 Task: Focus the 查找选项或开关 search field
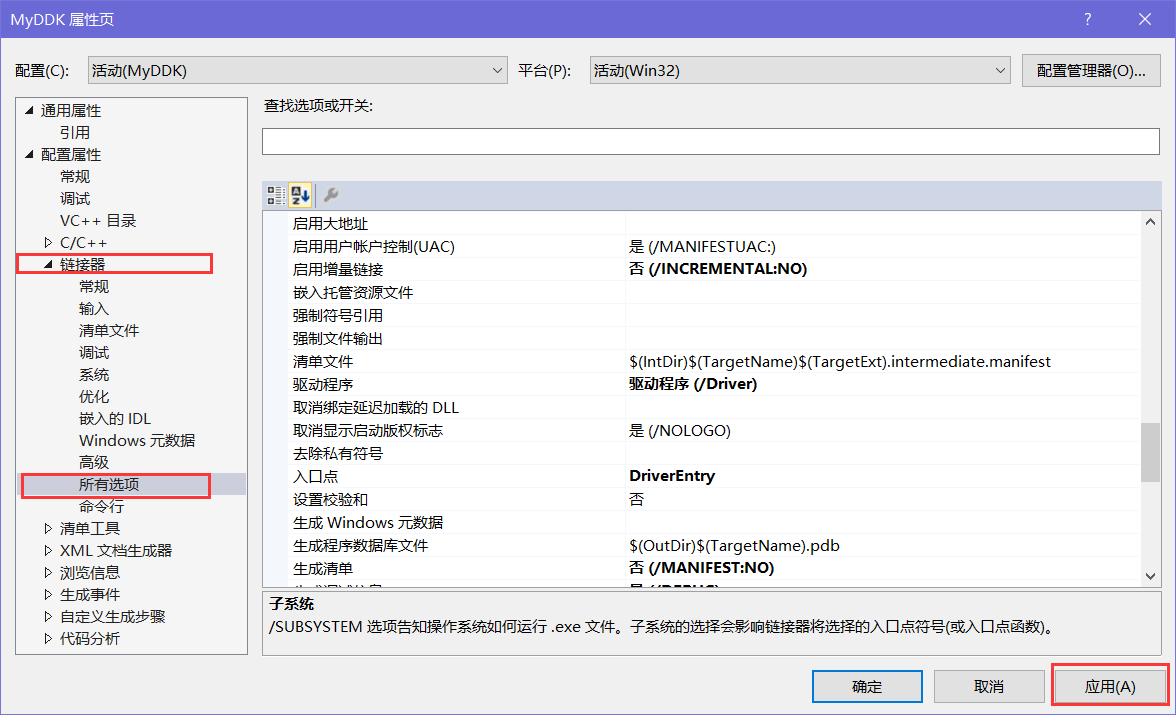(x=710, y=142)
